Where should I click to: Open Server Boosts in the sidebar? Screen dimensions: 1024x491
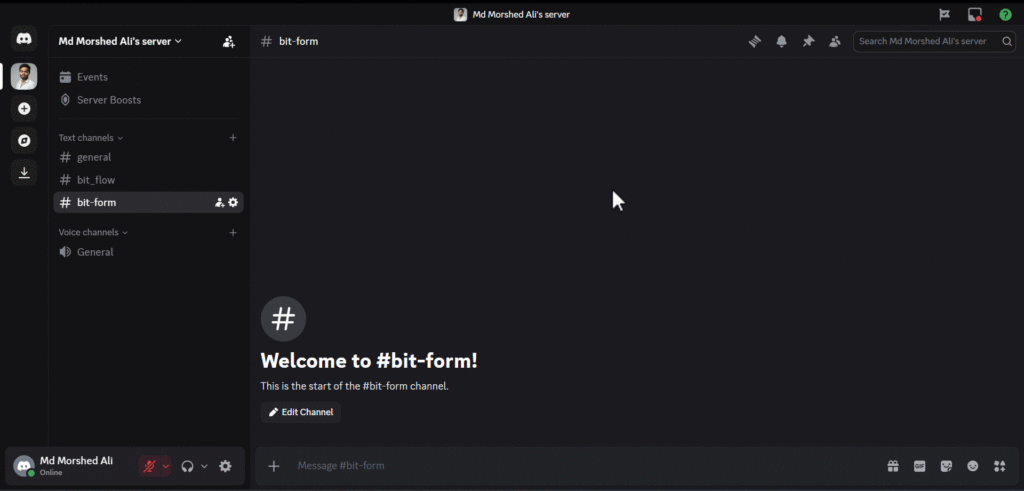pos(148,100)
